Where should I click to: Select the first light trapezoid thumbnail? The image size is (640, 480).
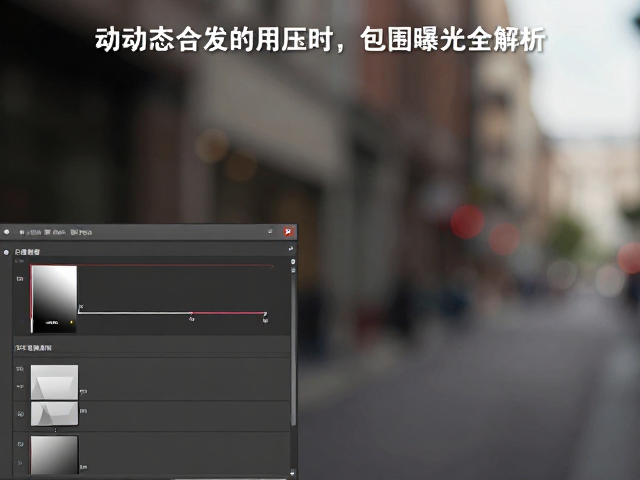[x=54, y=382]
